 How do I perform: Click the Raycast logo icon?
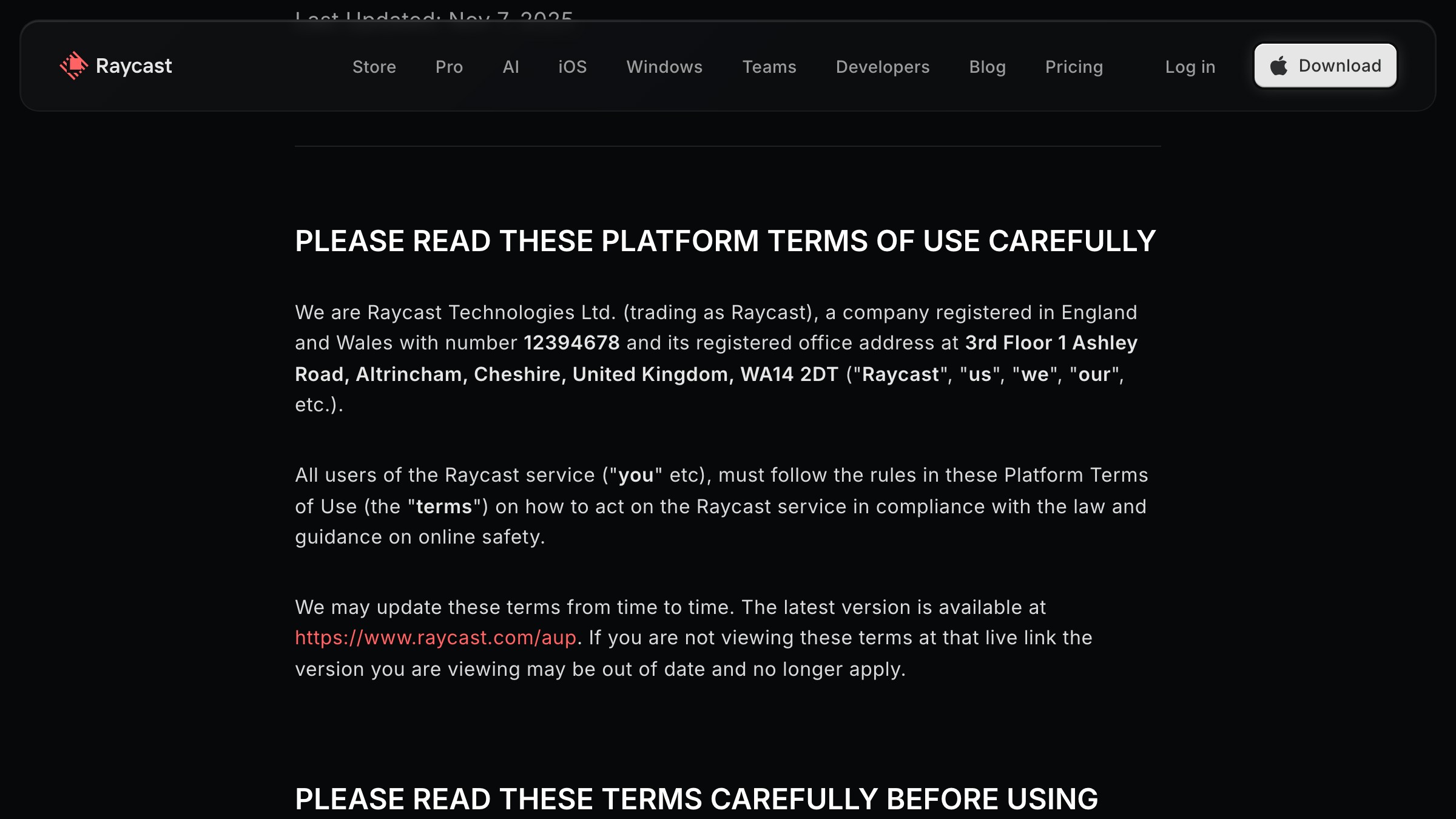74,66
